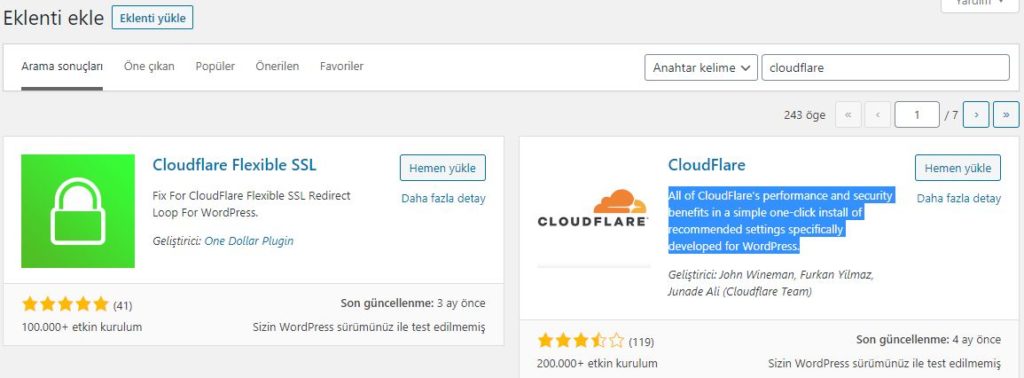Install the CloudFlare plugin with Hemen yükle
1024x378 pixels.
point(958,168)
